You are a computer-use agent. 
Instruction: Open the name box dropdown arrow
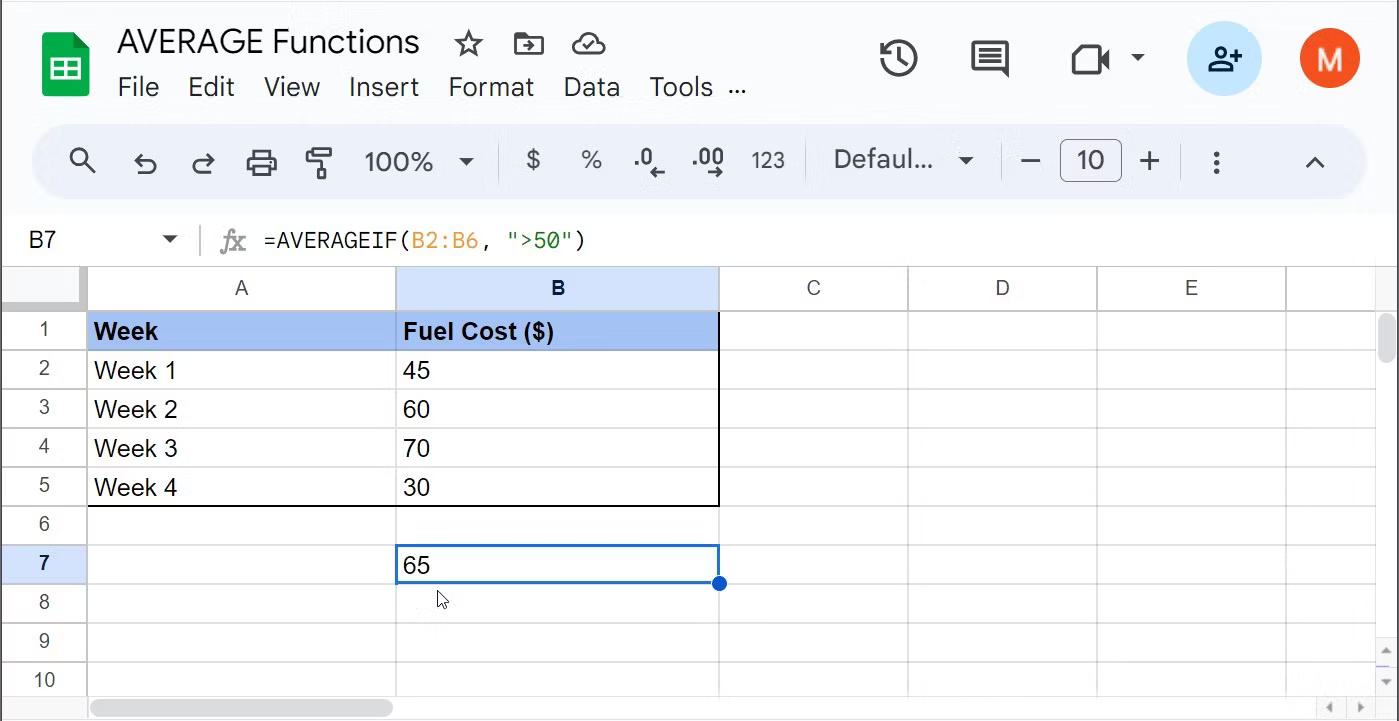169,240
